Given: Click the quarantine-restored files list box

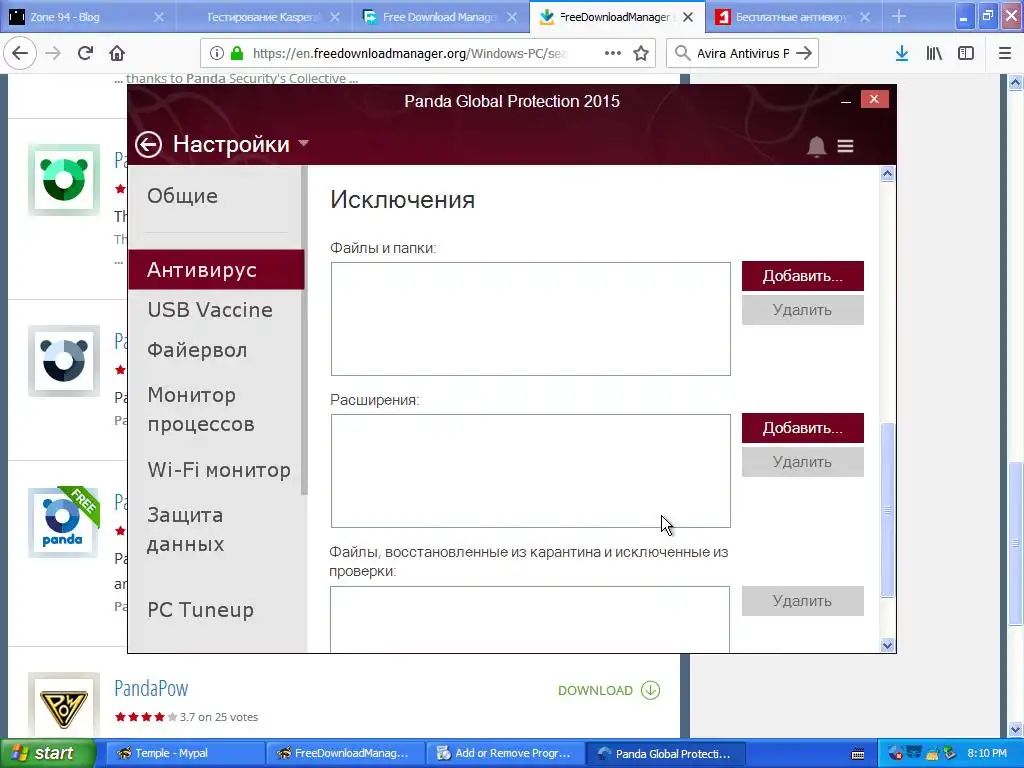Looking at the screenshot, I should (x=530, y=619).
